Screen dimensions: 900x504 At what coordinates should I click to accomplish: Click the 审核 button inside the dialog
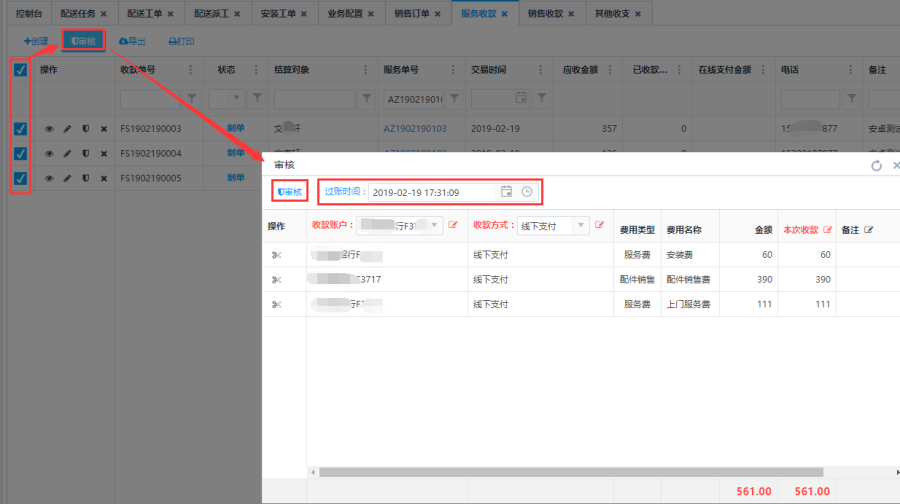click(290, 191)
